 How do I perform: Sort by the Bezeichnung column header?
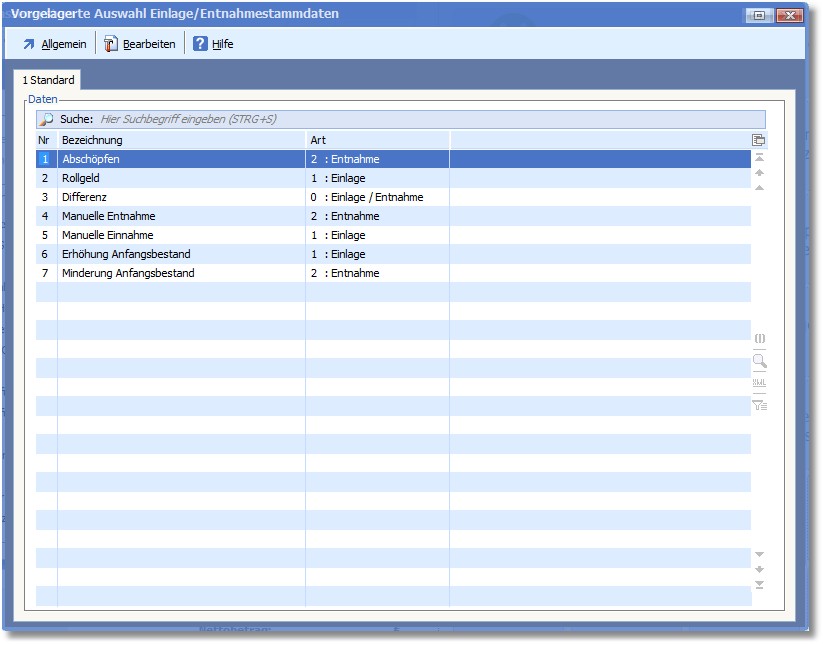coord(180,140)
